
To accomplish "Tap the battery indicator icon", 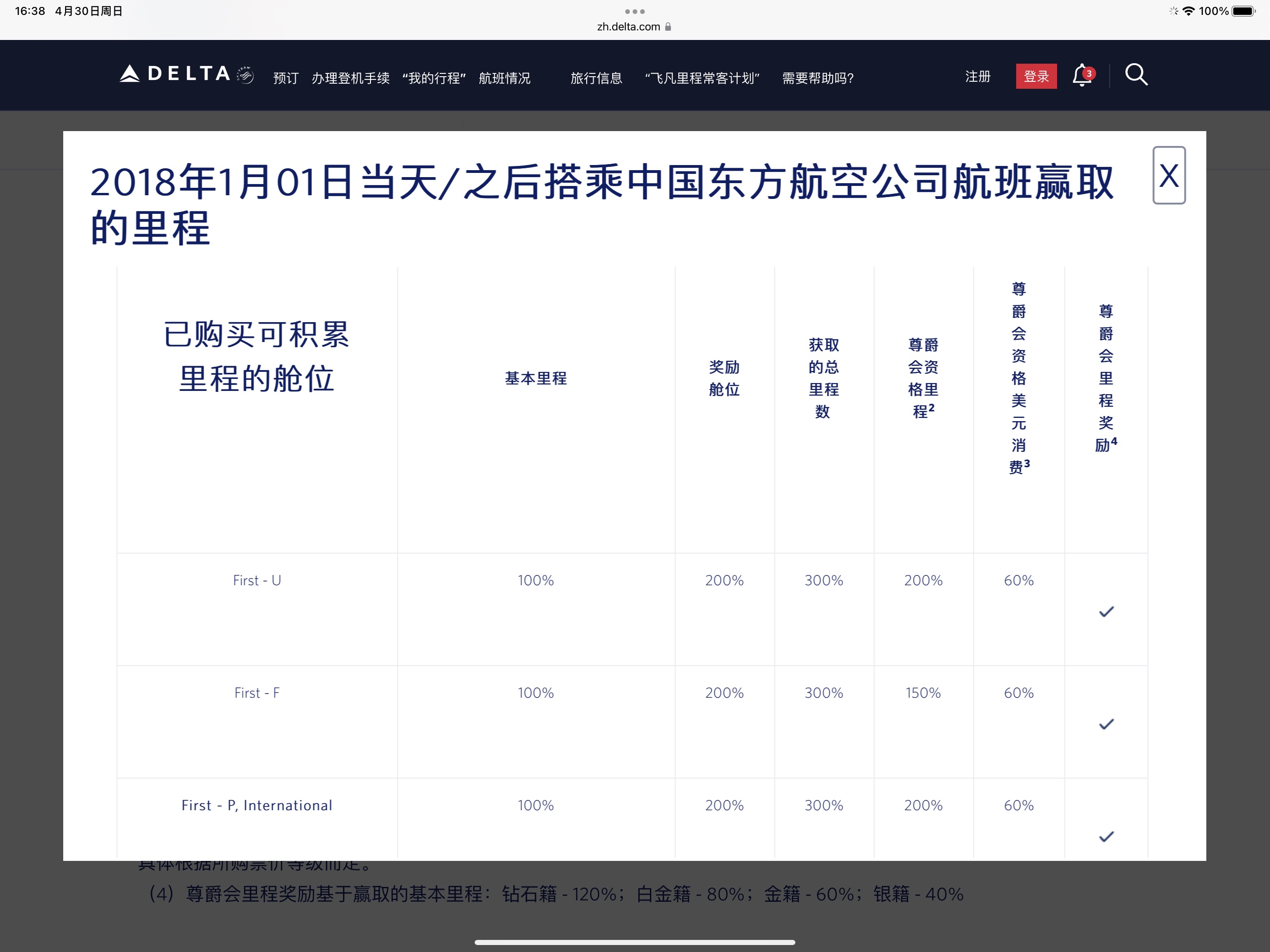I will pos(1244,11).
